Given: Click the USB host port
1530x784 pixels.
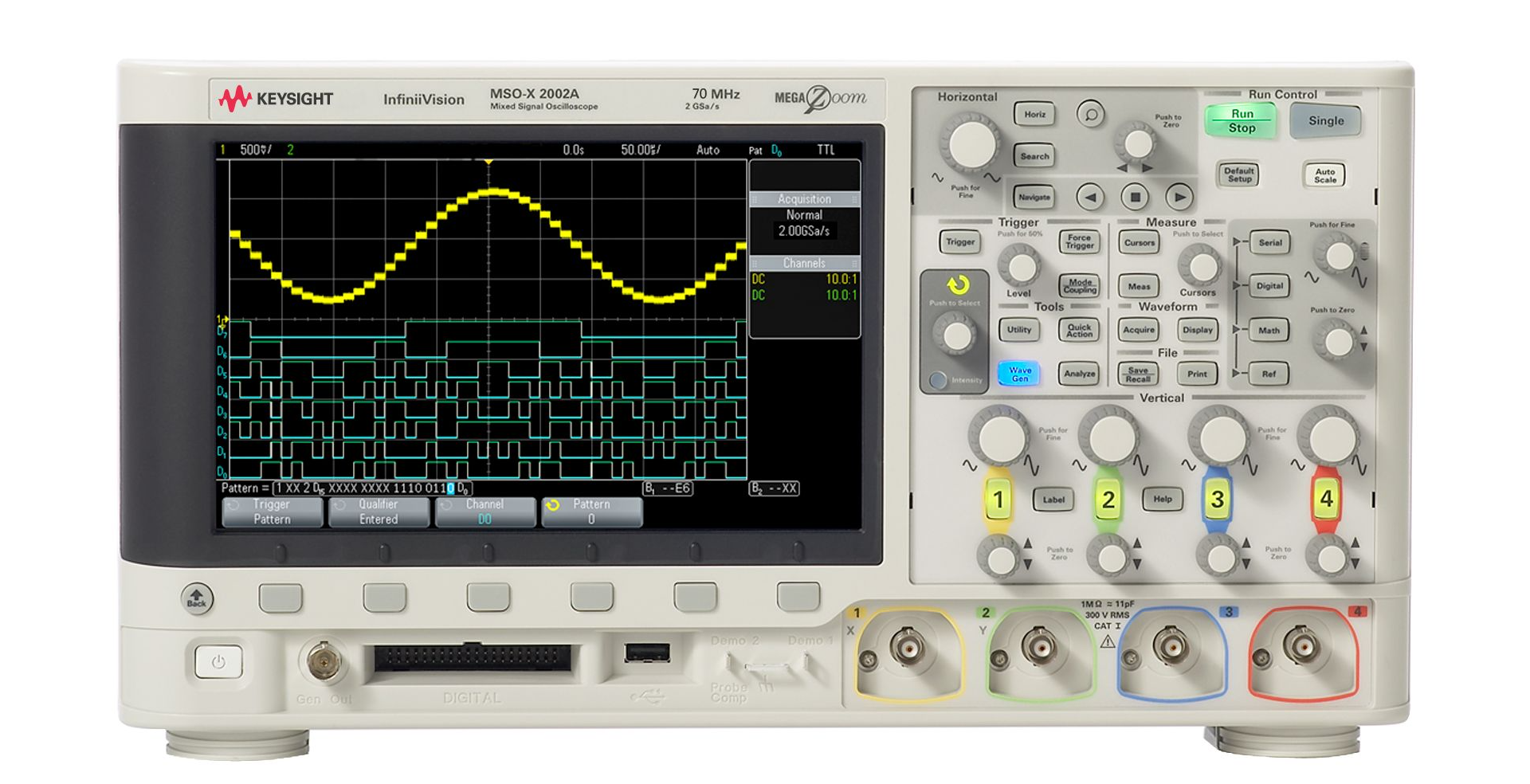Looking at the screenshot, I should (x=647, y=653).
